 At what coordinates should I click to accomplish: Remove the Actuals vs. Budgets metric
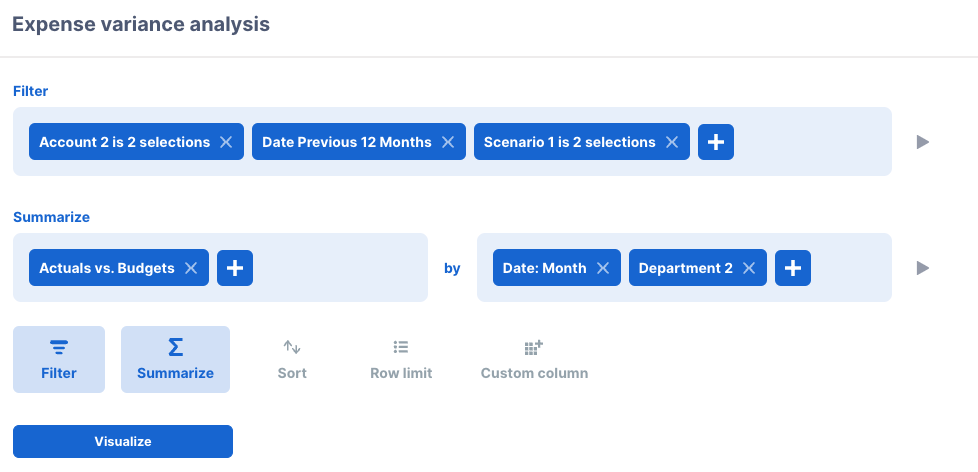[191, 268]
